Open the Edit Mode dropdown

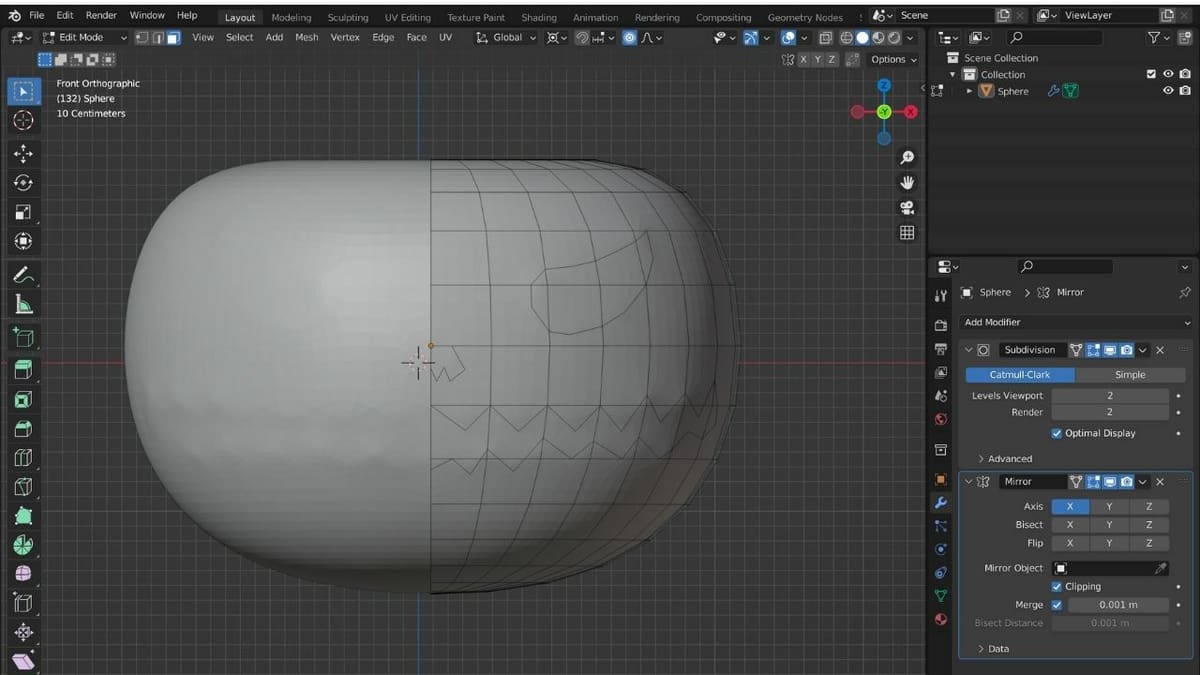click(x=84, y=37)
